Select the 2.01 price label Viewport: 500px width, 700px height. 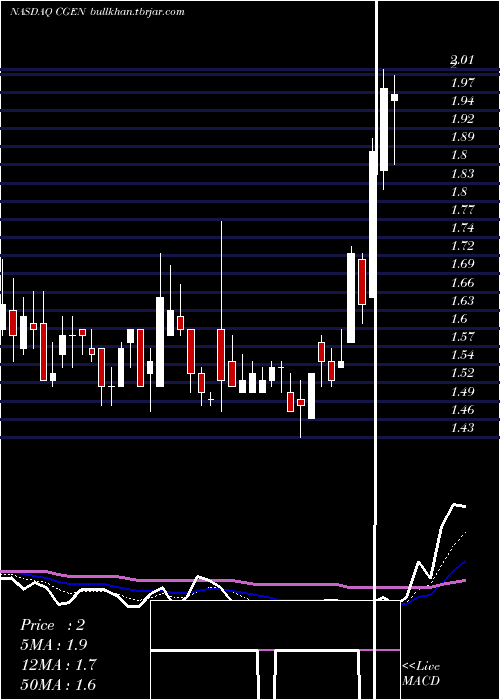462,60
